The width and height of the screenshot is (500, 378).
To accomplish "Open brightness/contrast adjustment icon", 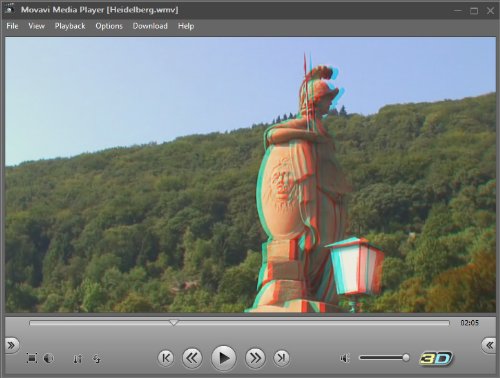I will click(x=49, y=358).
